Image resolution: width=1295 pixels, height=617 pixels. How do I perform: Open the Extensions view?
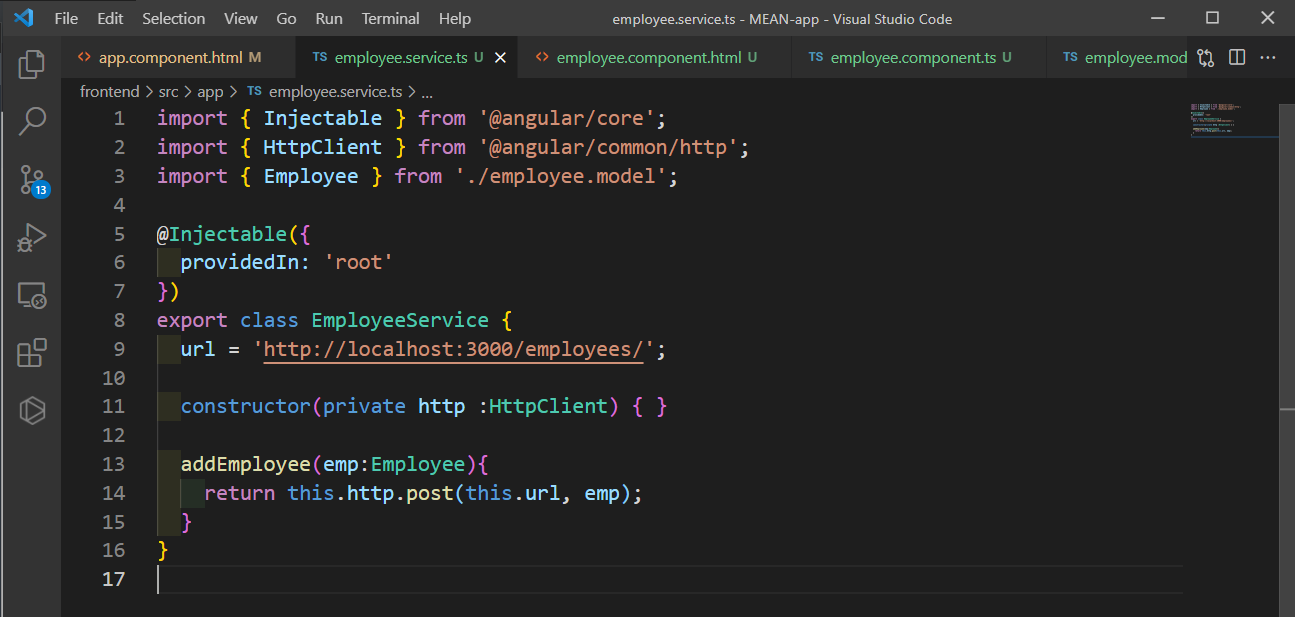(x=31, y=353)
